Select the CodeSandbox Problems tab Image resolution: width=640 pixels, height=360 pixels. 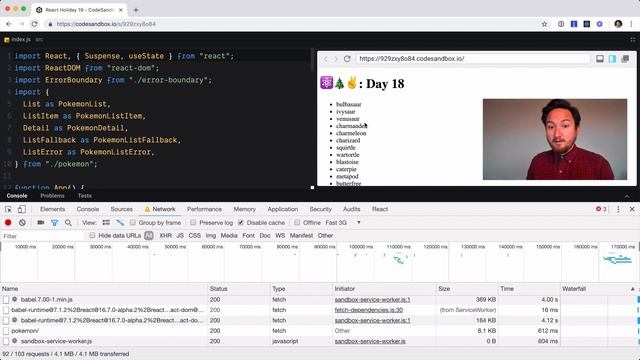click(52, 196)
